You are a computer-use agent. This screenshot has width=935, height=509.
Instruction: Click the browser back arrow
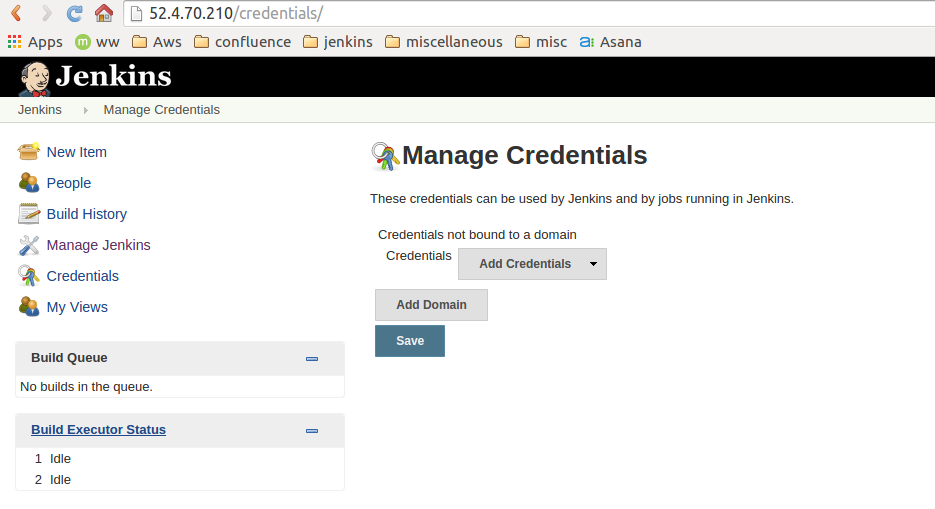tap(17, 13)
